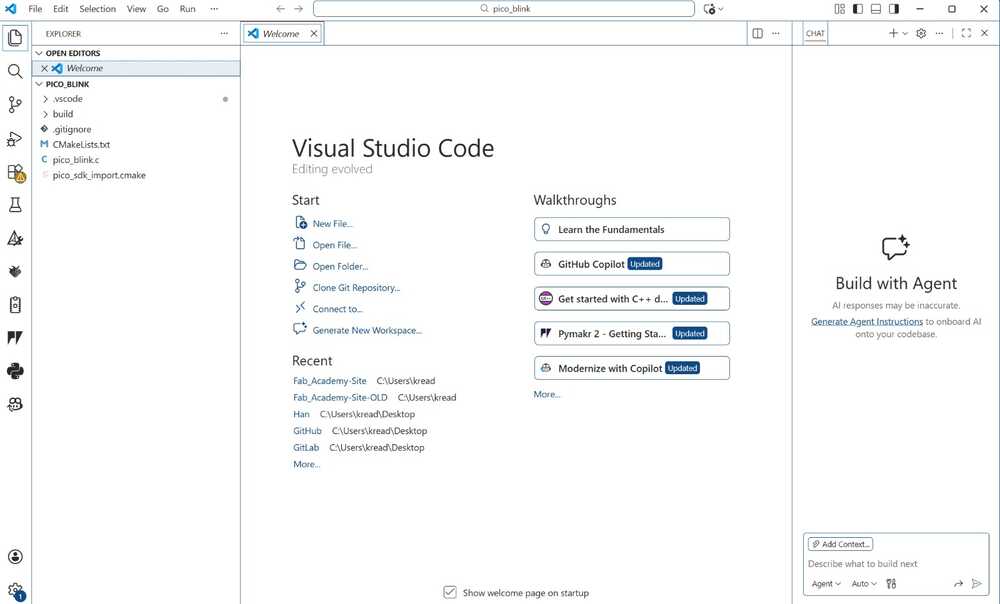Screen dimensions: 1000x604
Task: Select the Python extension icon in the sidebar
Action: tap(15, 371)
